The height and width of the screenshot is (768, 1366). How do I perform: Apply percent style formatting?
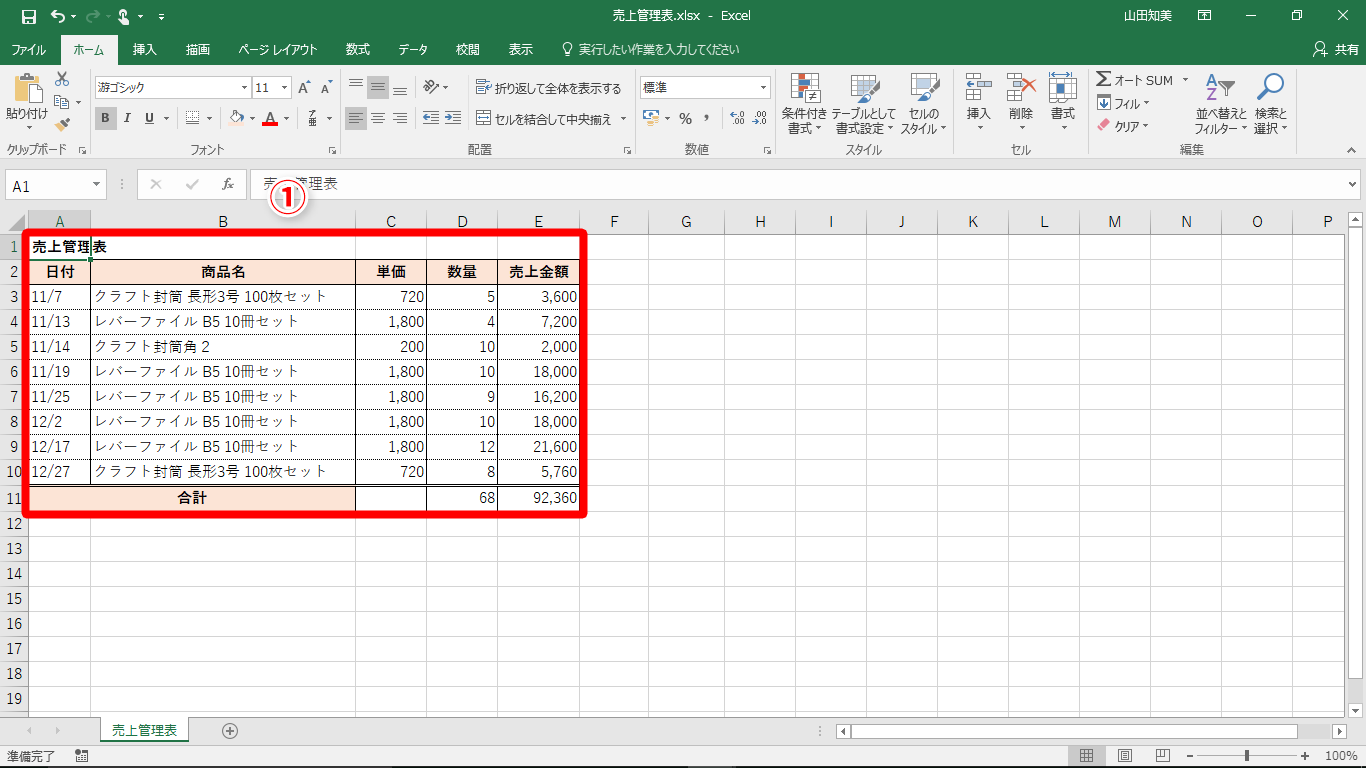click(x=685, y=118)
